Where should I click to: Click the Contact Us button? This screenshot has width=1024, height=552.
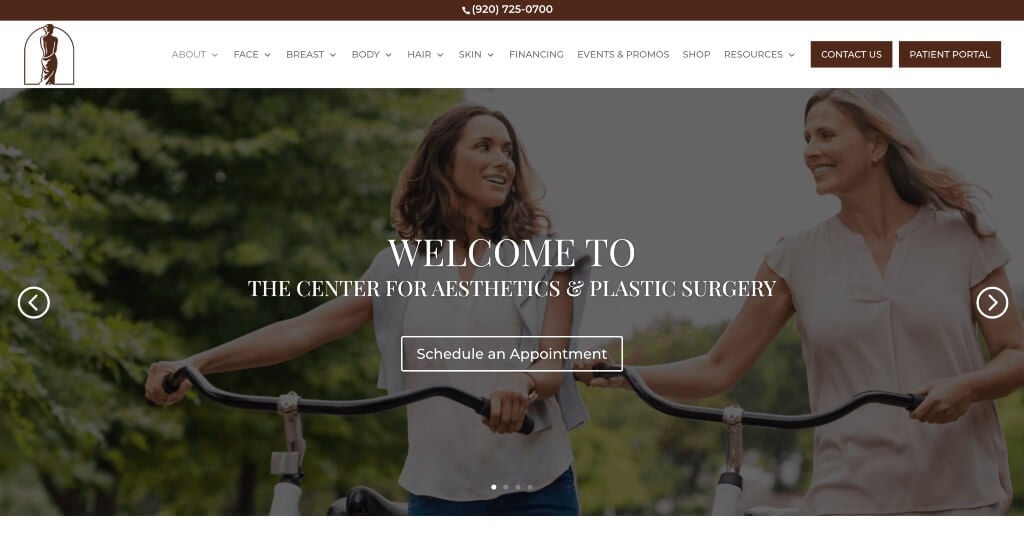(851, 54)
